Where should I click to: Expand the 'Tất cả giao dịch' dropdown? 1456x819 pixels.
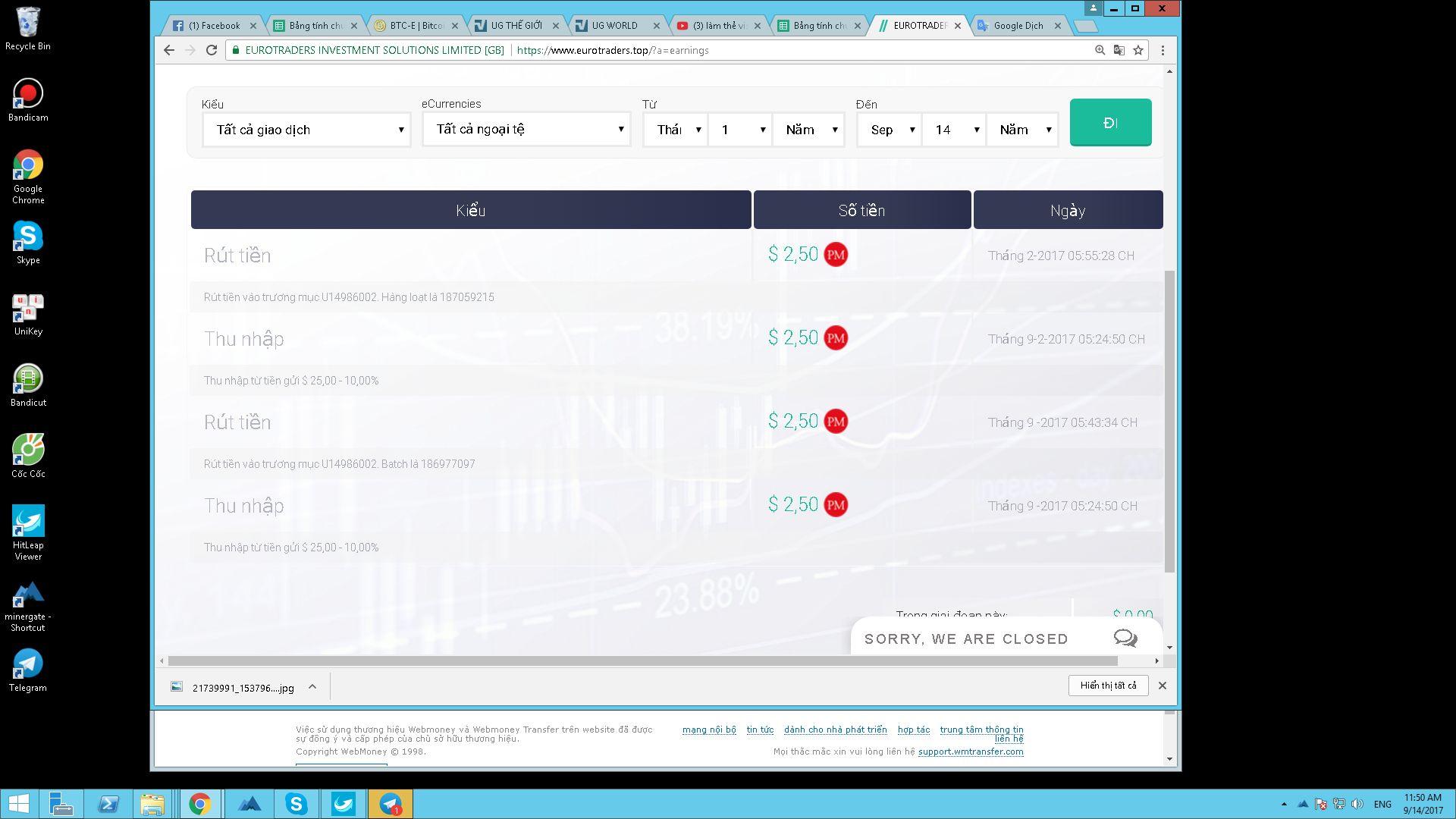tap(306, 130)
